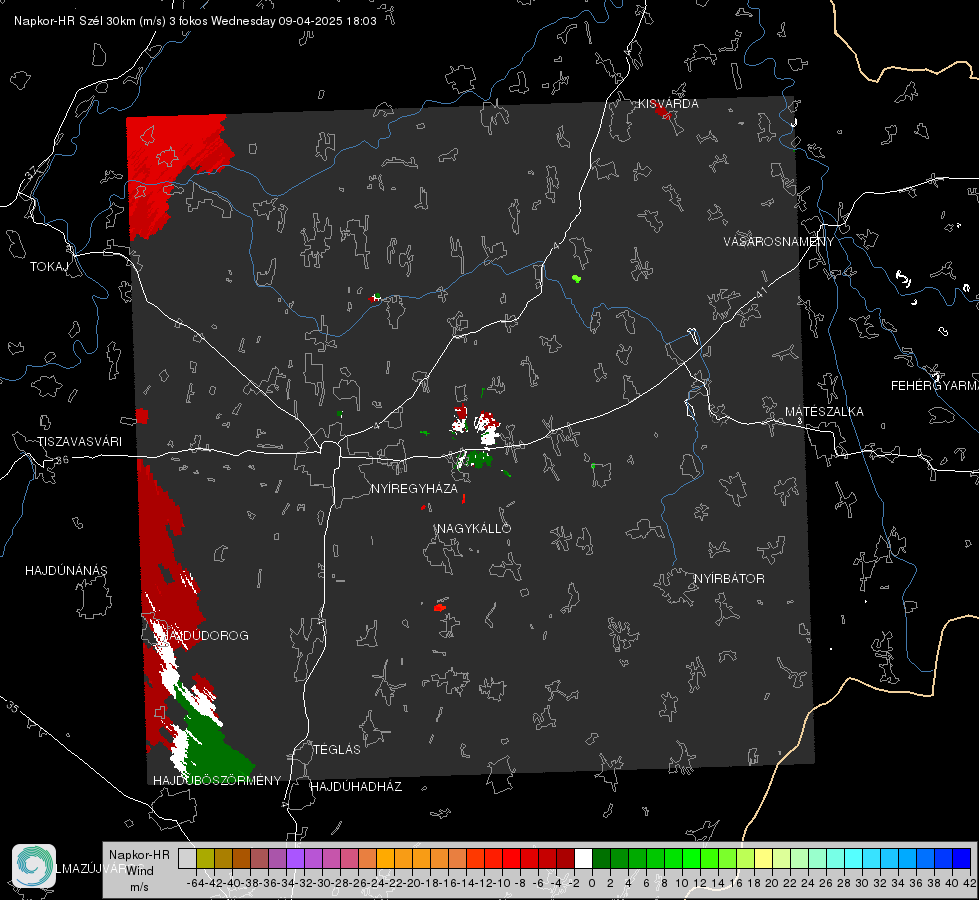Select the HAJDÚNÁNÁS city label
Image resolution: width=979 pixels, height=900 pixels.
pyautogui.click(x=66, y=571)
